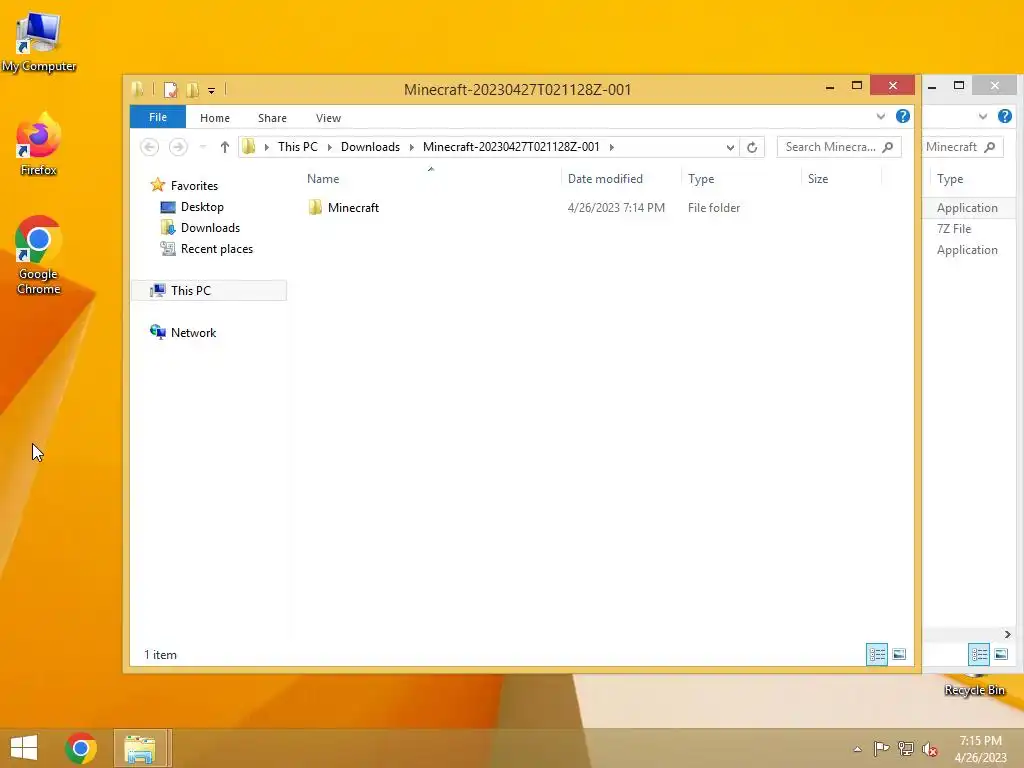Select Network in the navigation pane
This screenshot has width=1024, height=768.
click(x=193, y=332)
